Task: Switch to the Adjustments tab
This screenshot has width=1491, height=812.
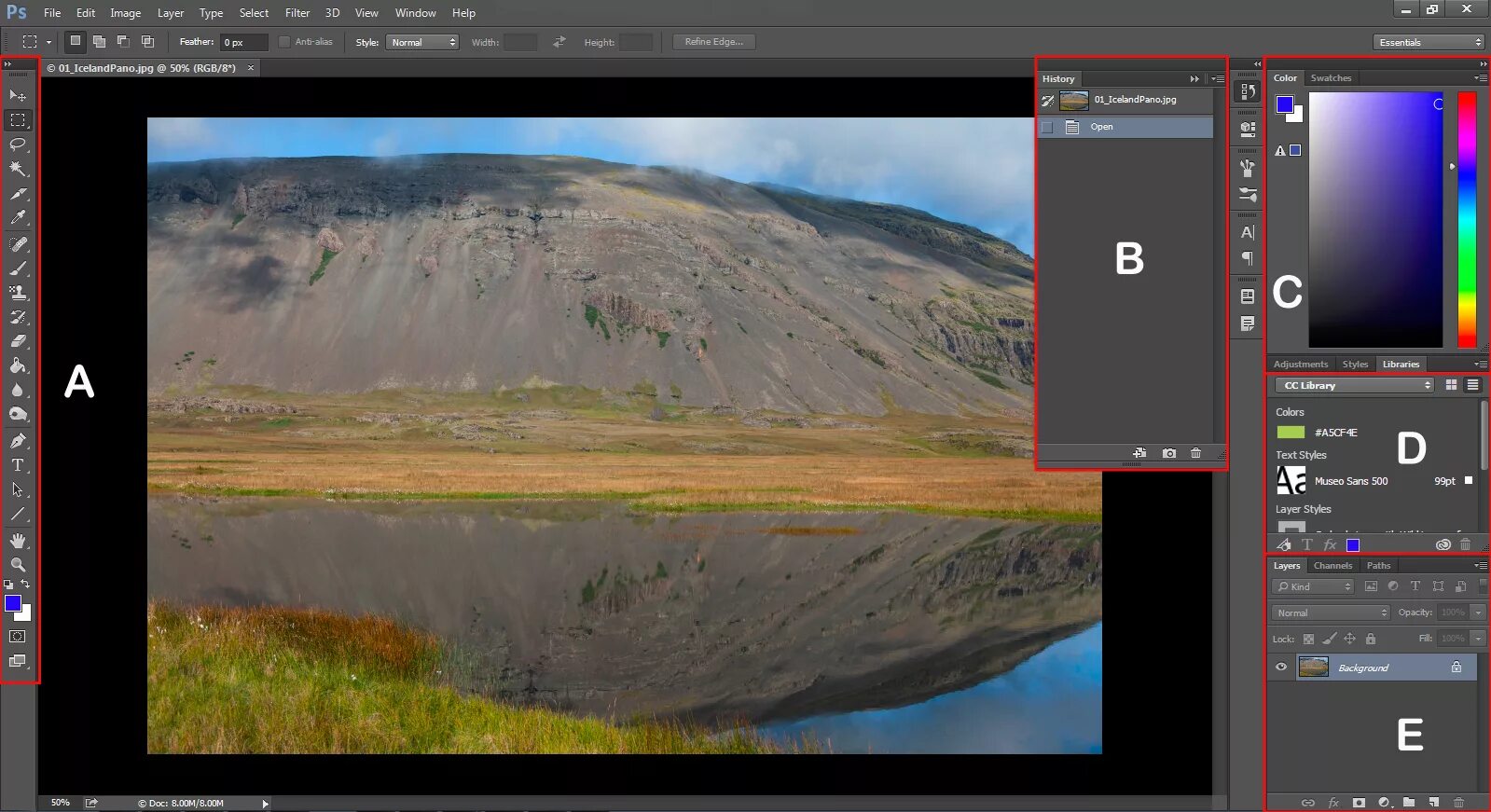Action: click(x=1301, y=365)
